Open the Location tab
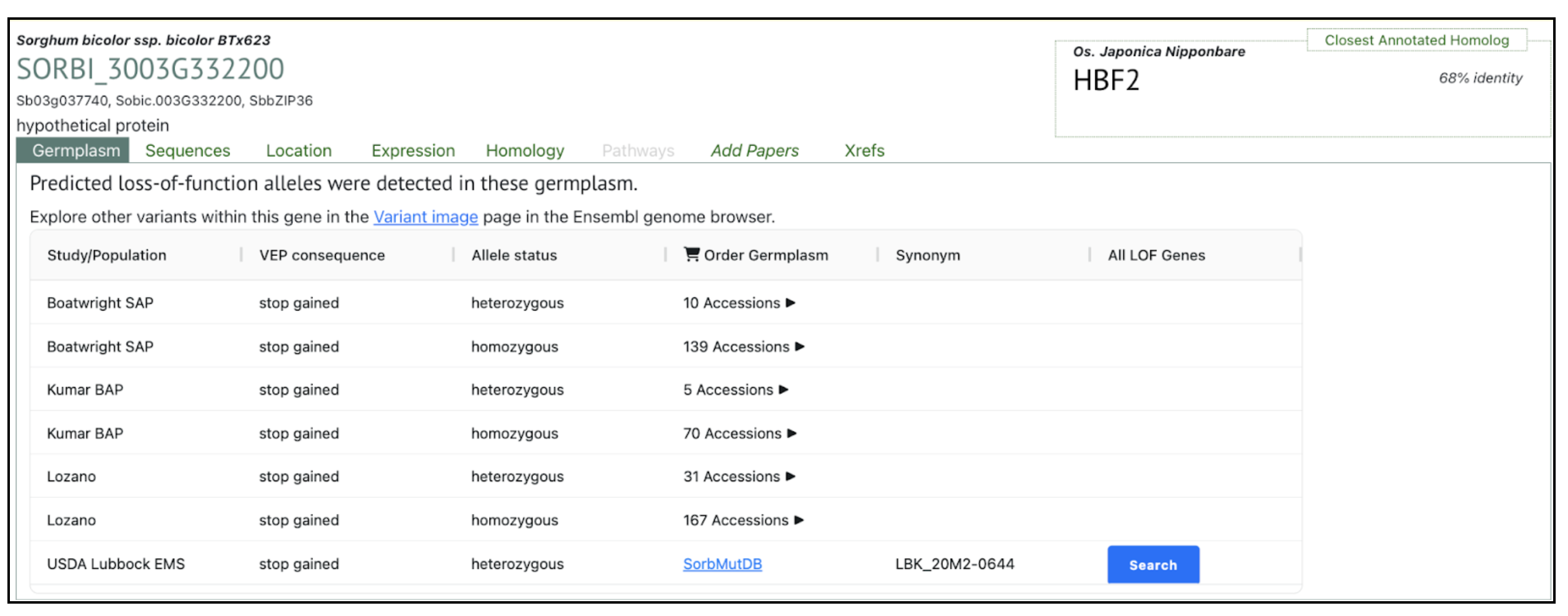The height and width of the screenshot is (616, 1568). click(299, 151)
